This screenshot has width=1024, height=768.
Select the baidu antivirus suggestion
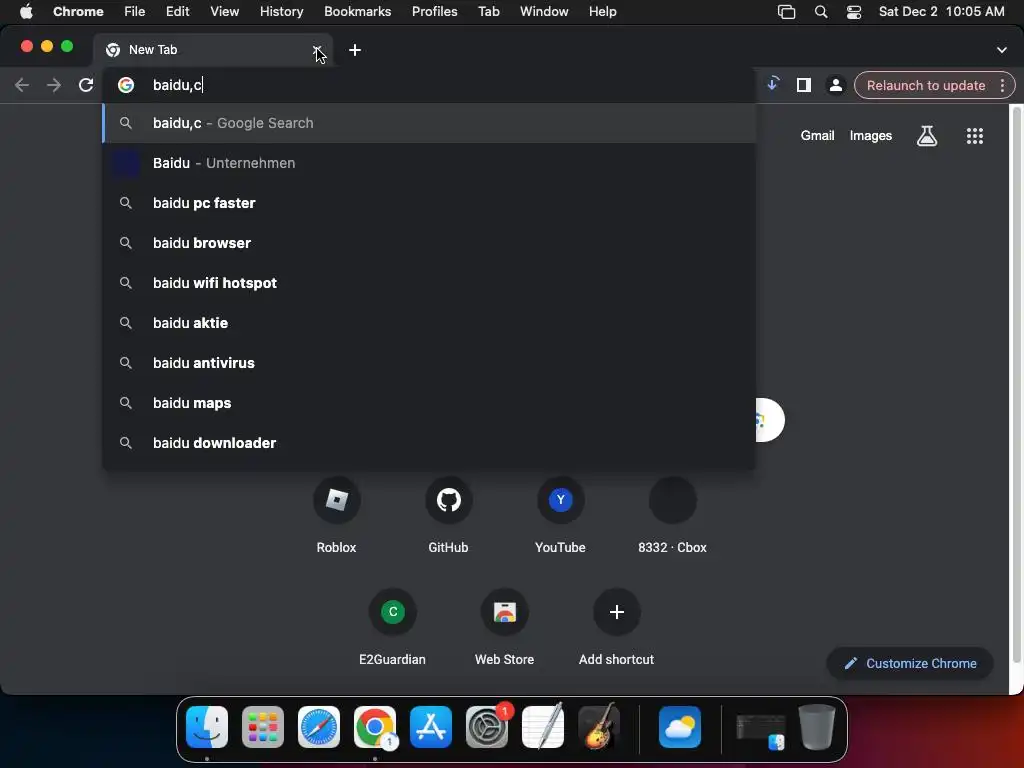click(429, 363)
